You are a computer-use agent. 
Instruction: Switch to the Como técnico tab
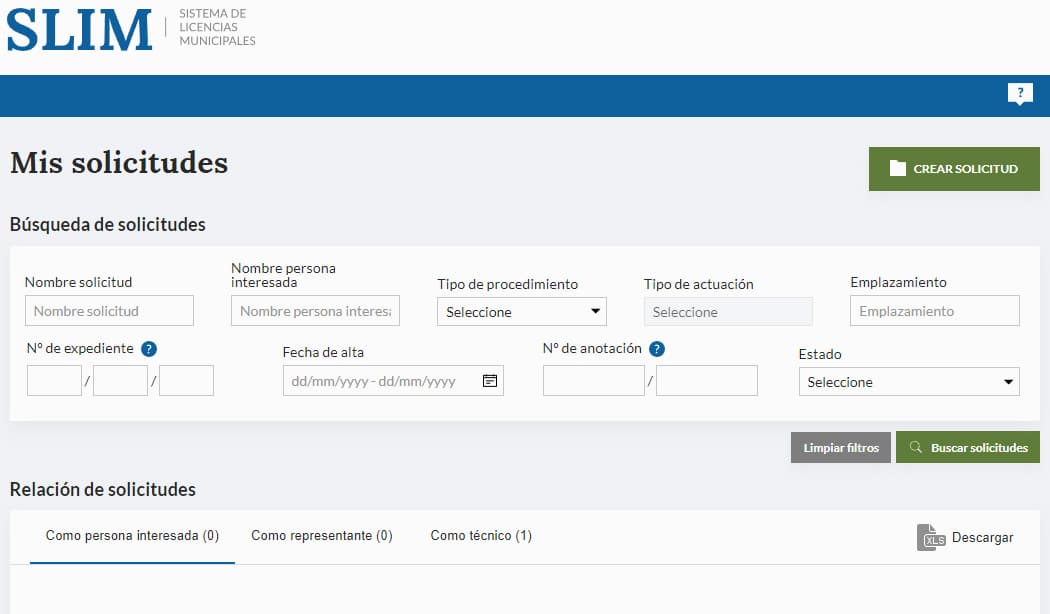(x=481, y=536)
